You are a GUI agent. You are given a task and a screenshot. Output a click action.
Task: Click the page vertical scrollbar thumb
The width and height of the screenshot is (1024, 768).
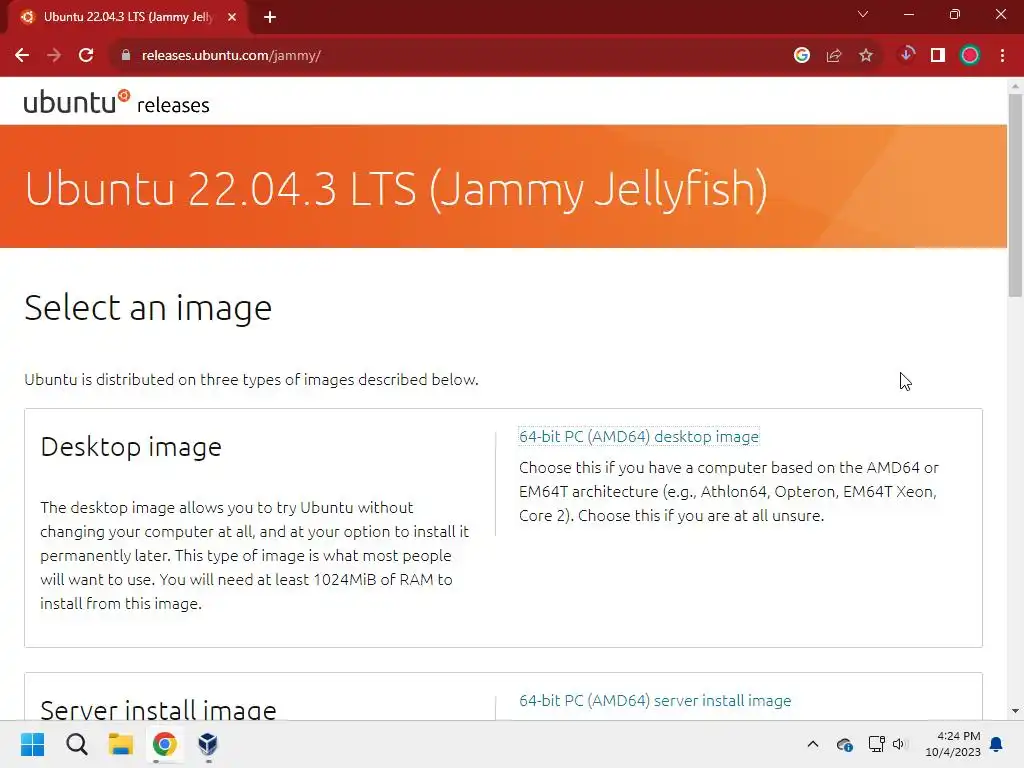click(1015, 195)
